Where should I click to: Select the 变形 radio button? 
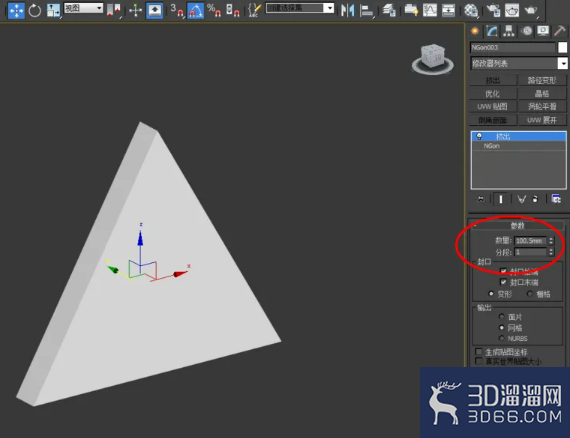coord(491,294)
